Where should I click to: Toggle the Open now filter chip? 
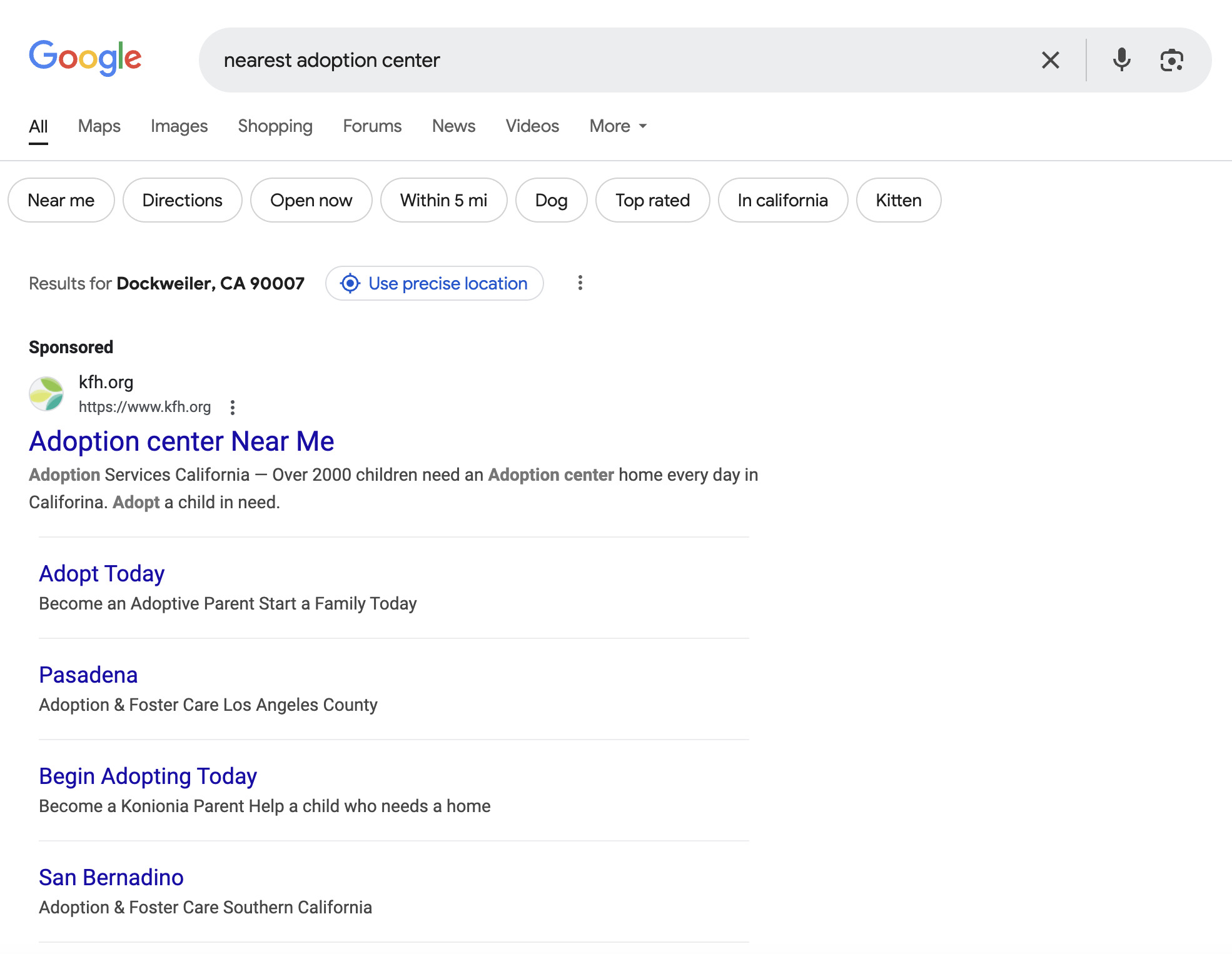(311, 200)
